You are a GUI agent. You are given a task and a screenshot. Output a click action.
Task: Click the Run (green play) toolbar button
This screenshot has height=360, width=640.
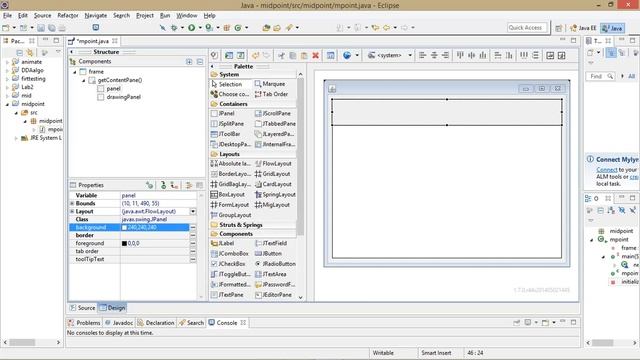point(191,28)
